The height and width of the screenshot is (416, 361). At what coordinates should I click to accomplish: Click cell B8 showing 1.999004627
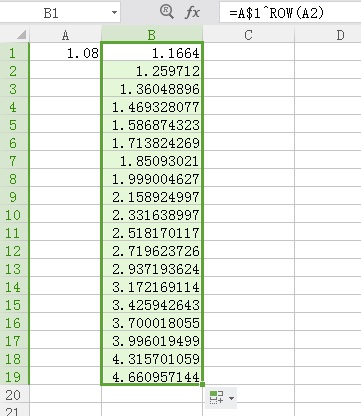pos(152,179)
